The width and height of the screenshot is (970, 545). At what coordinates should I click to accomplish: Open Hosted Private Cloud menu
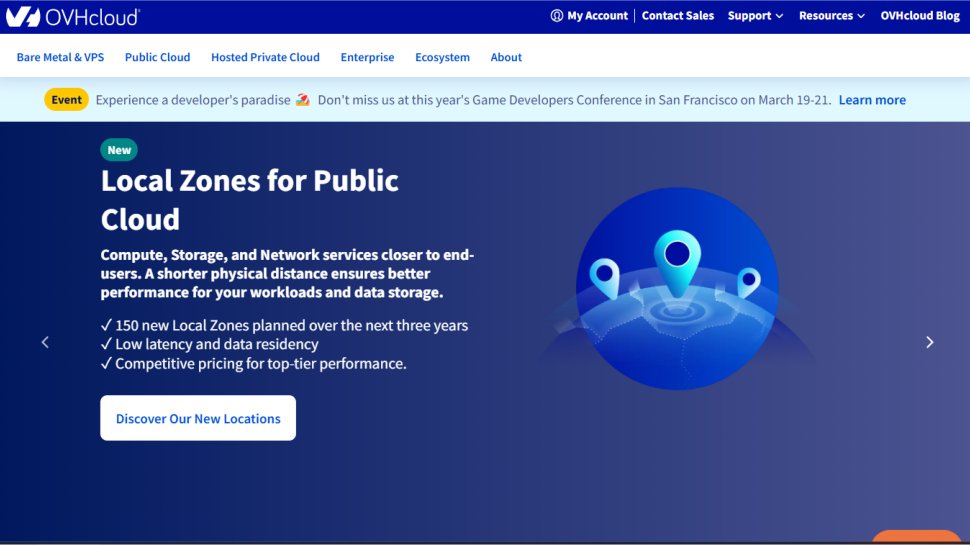[x=265, y=57]
